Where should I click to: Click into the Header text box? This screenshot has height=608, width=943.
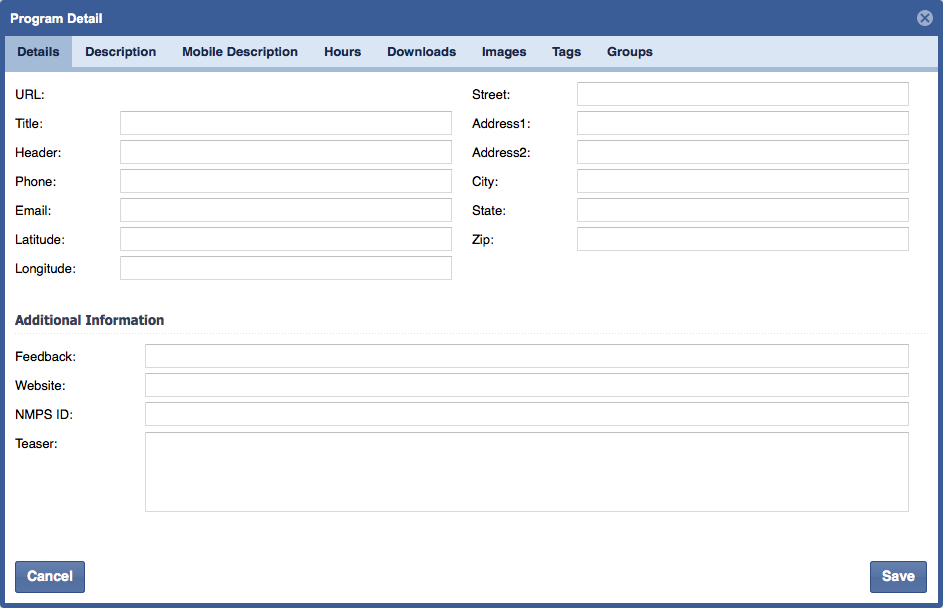click(286, 152)
